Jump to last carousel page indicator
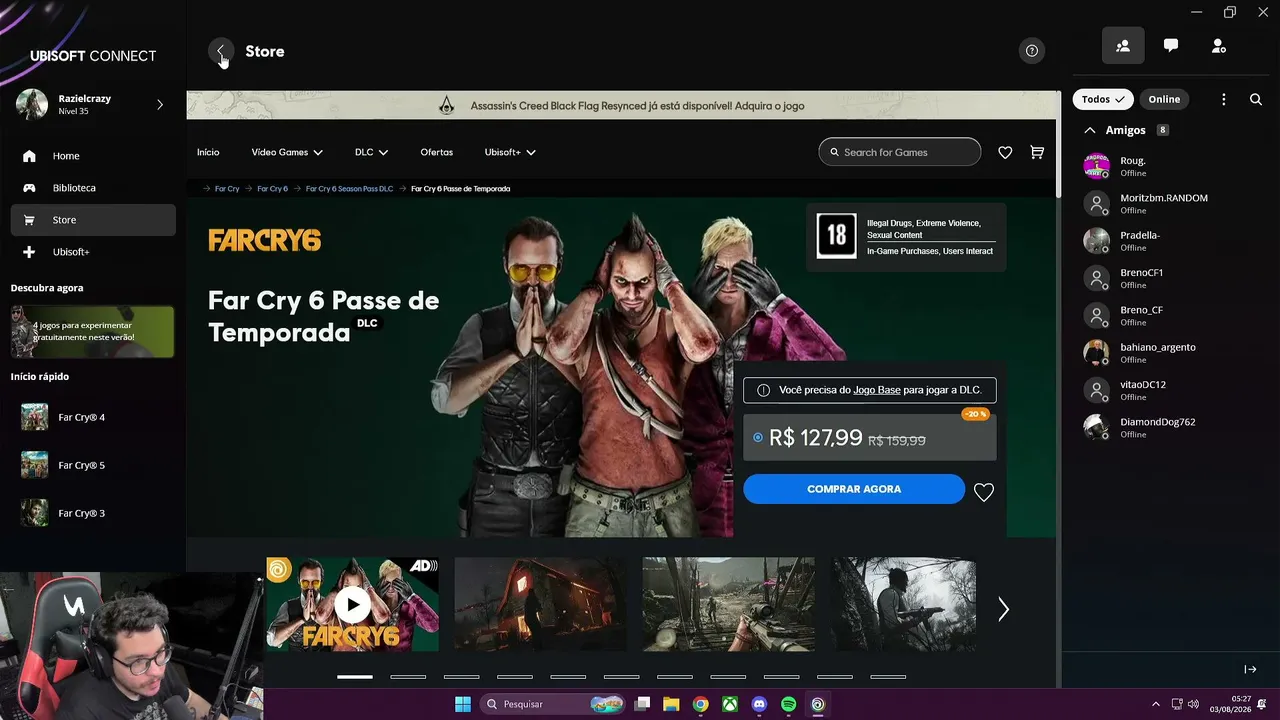 [x=888, y=677]
